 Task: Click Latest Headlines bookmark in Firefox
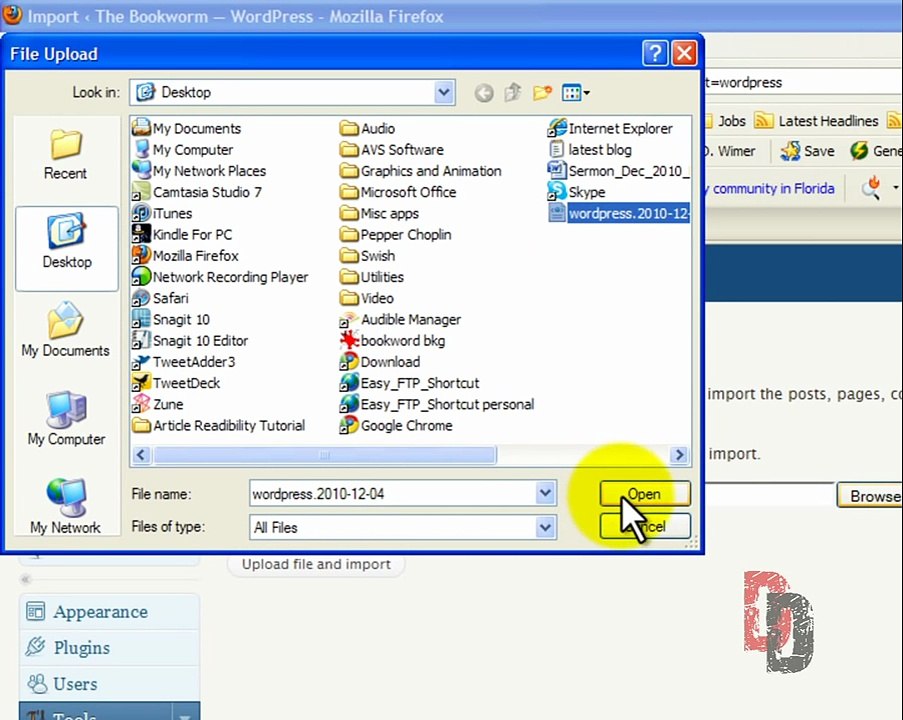pos(816,121)
